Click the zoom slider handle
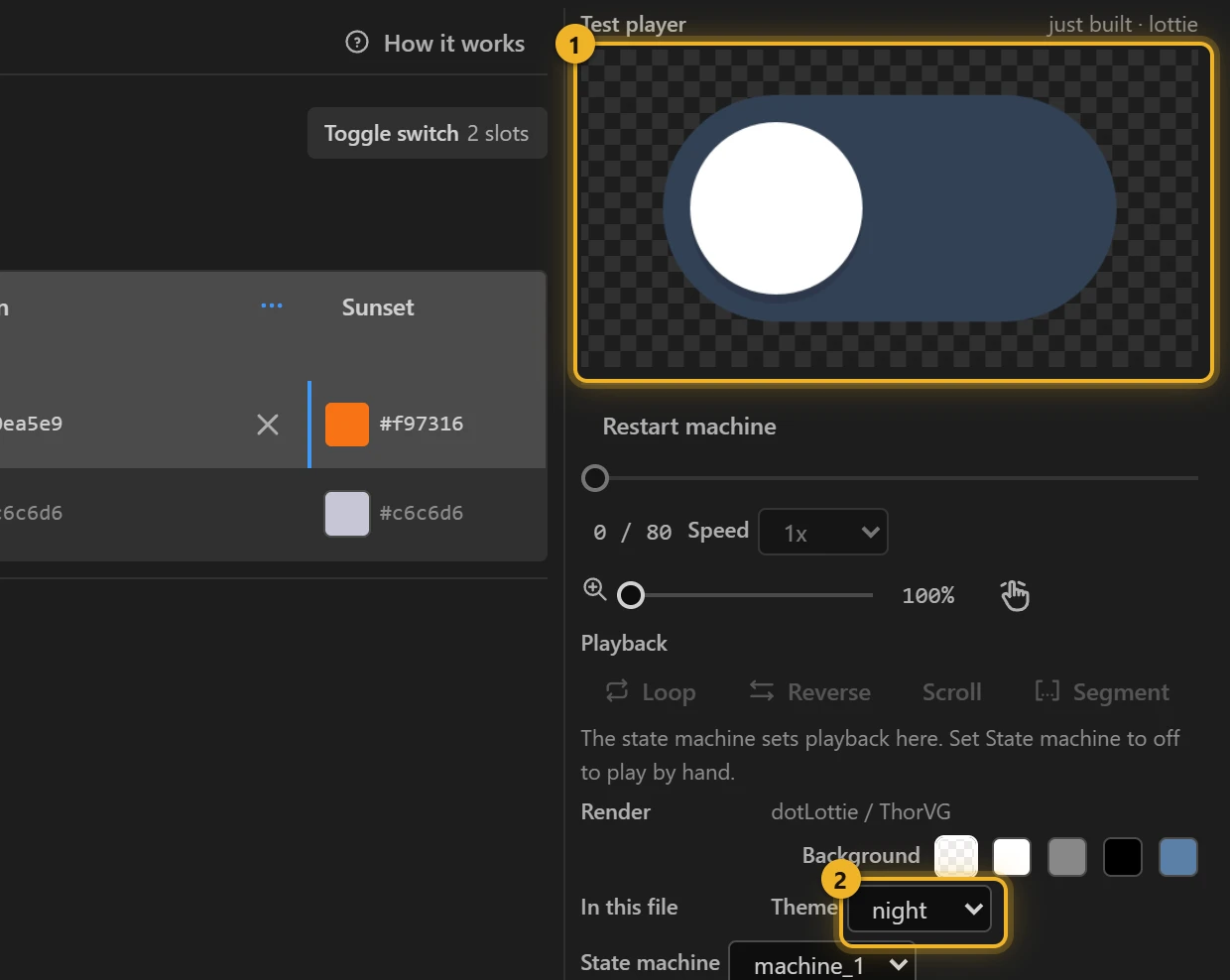 (631, 595)
